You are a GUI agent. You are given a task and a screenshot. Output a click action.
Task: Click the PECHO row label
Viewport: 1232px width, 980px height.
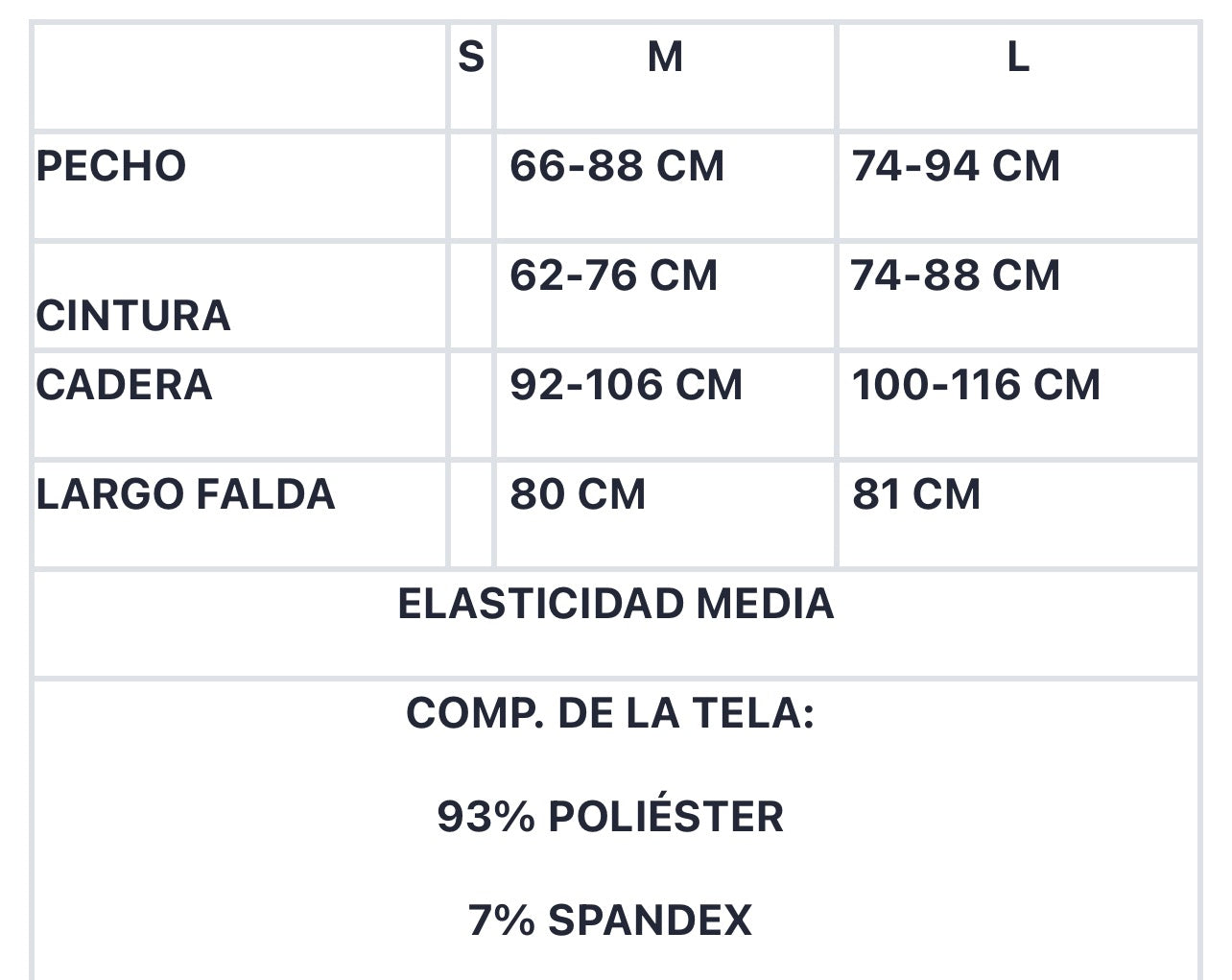pos(111,166)
